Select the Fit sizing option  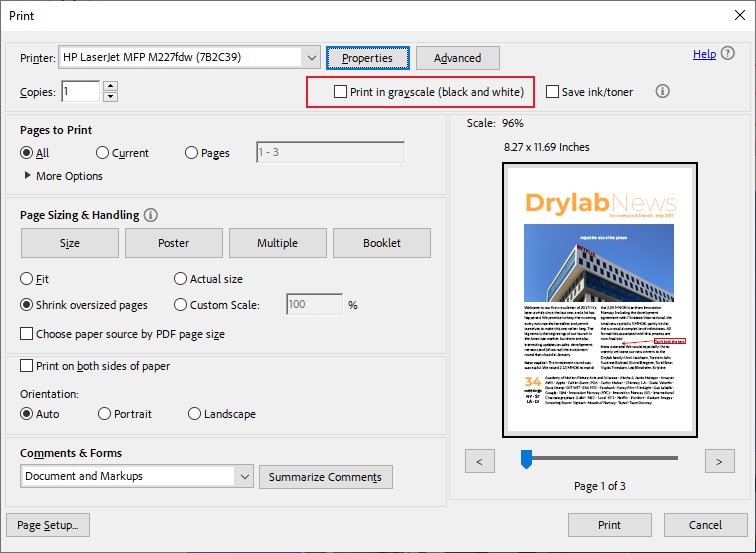pos(27,279)
